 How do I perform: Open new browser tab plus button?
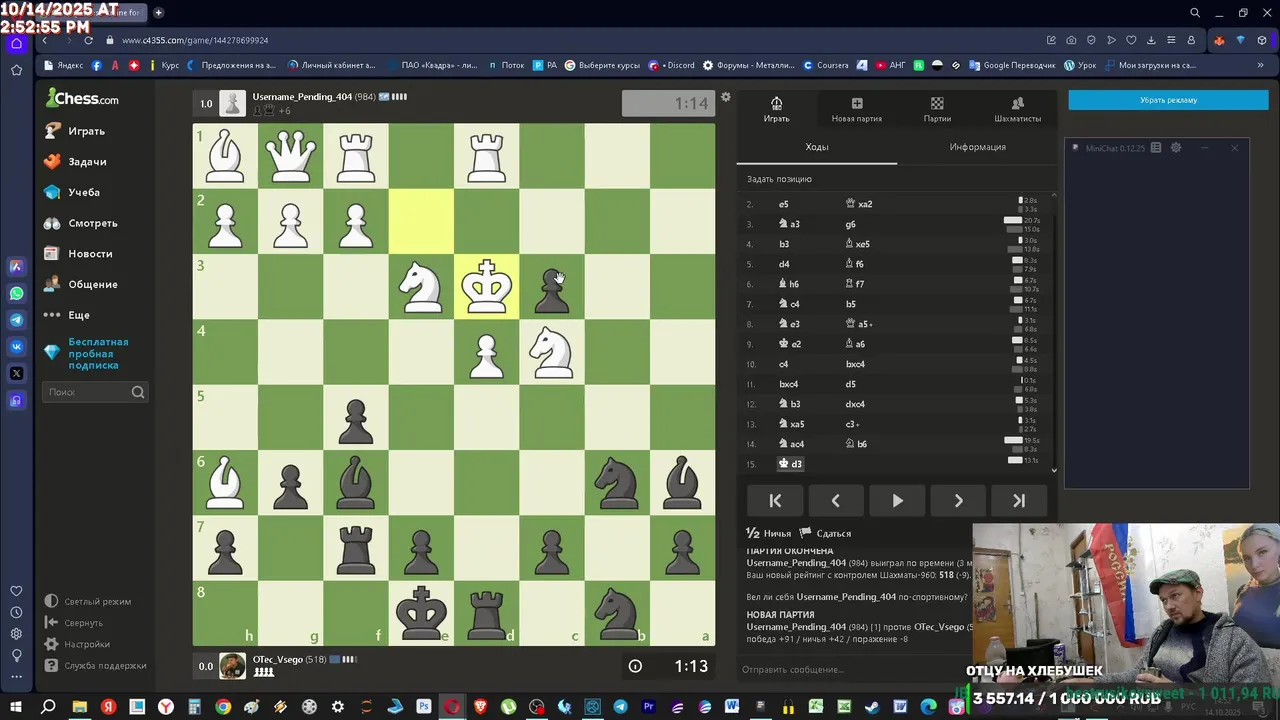coord(158,13)
